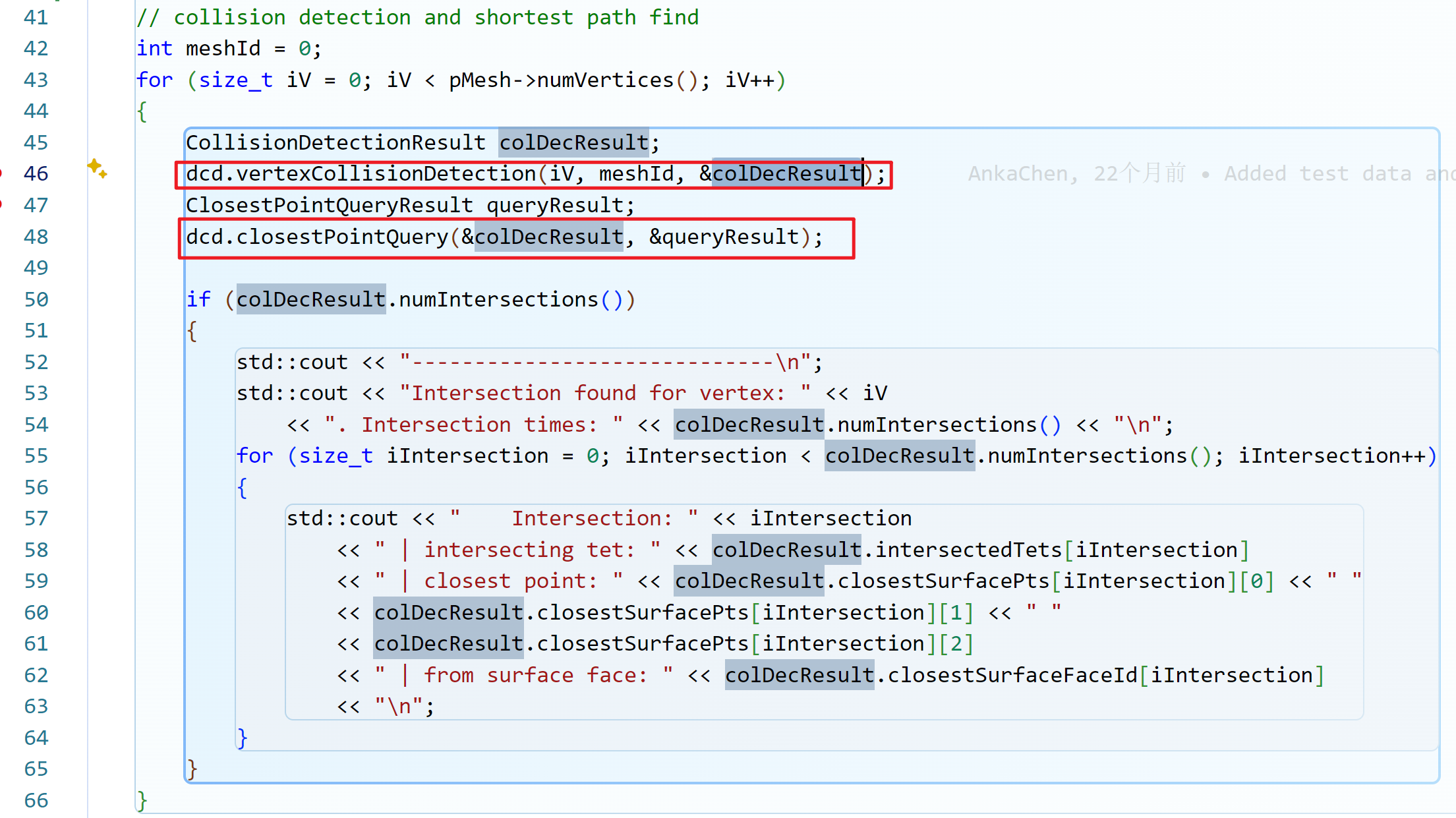Click the closestSurfaceFaceId member on line 62
The width and height of the screenshot is (1456, 818).
[x=1012, y=675]
